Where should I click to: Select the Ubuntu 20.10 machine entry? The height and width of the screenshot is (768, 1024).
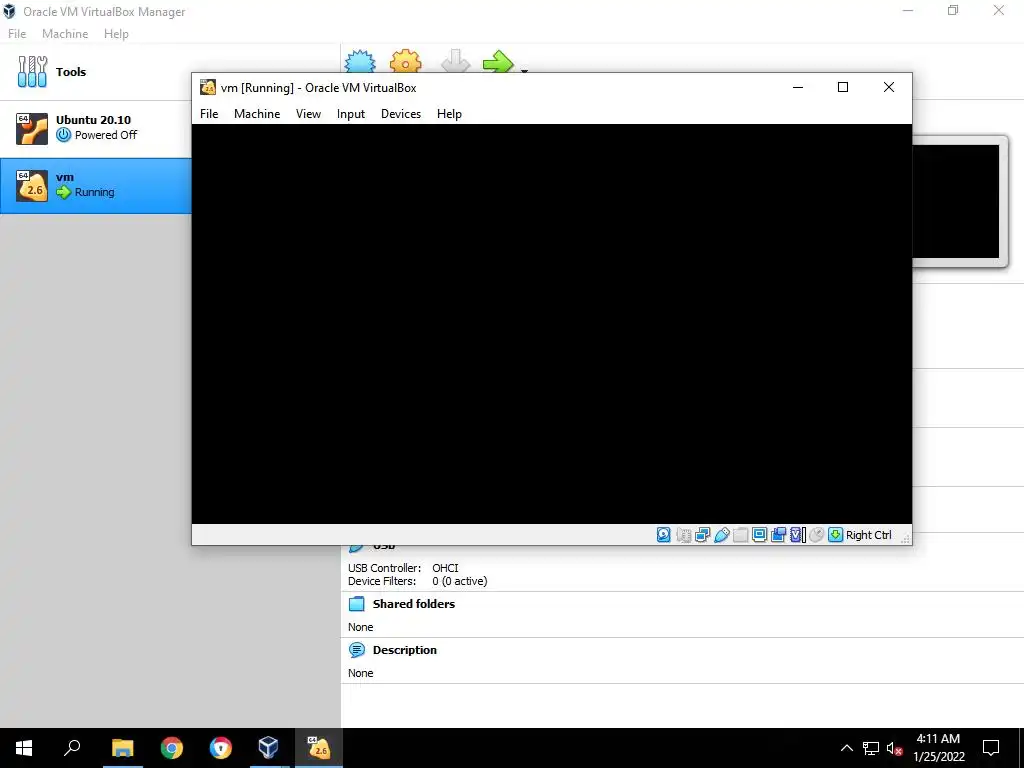tap(95, 128)
